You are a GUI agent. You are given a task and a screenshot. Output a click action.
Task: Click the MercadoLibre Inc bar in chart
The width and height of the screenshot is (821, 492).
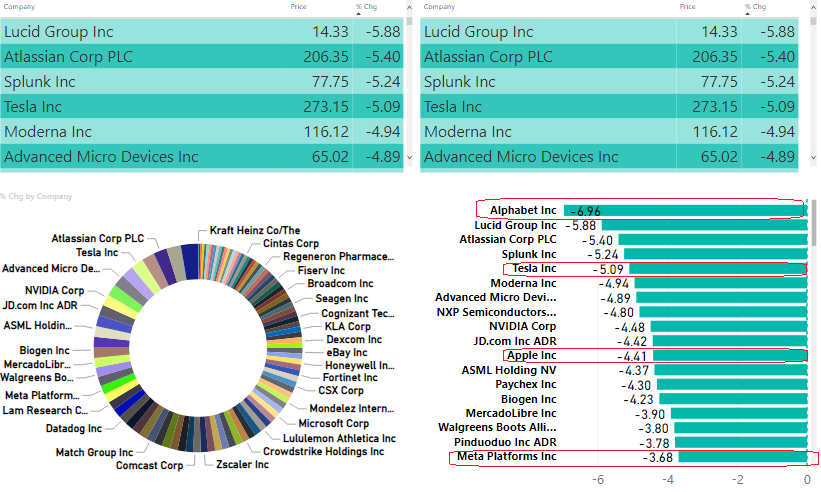click(x=739, y=413)
